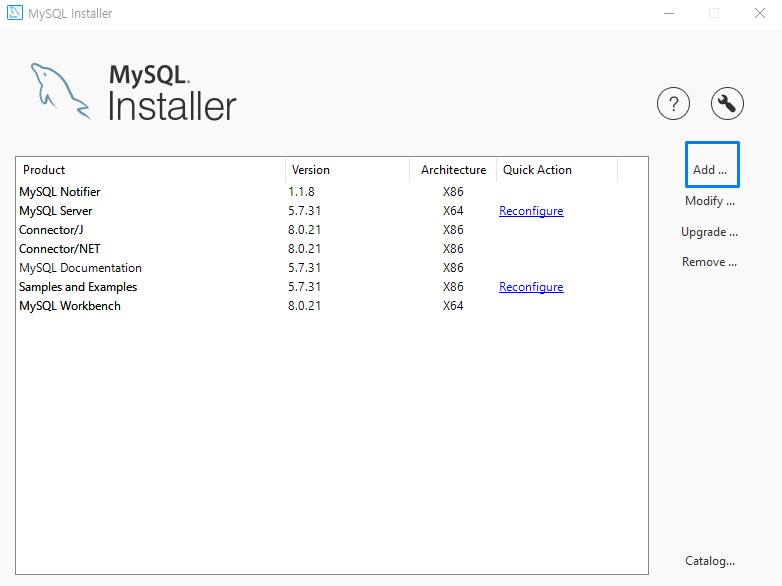Viewport: 782px width, 586px height.
Task: Click version 1.1.8 of MySQL Notifier
Action: click(301, 192)
